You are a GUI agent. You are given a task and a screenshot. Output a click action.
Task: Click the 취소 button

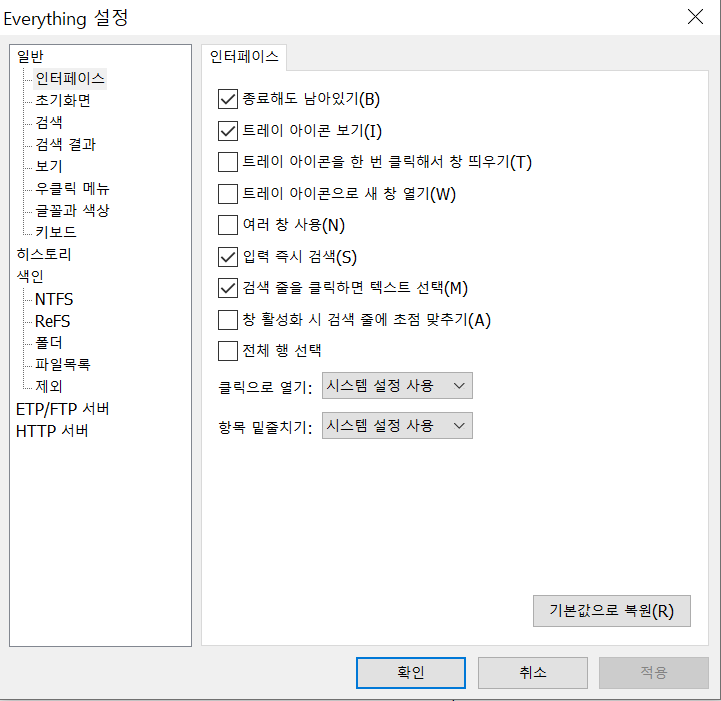coord(532,673)
